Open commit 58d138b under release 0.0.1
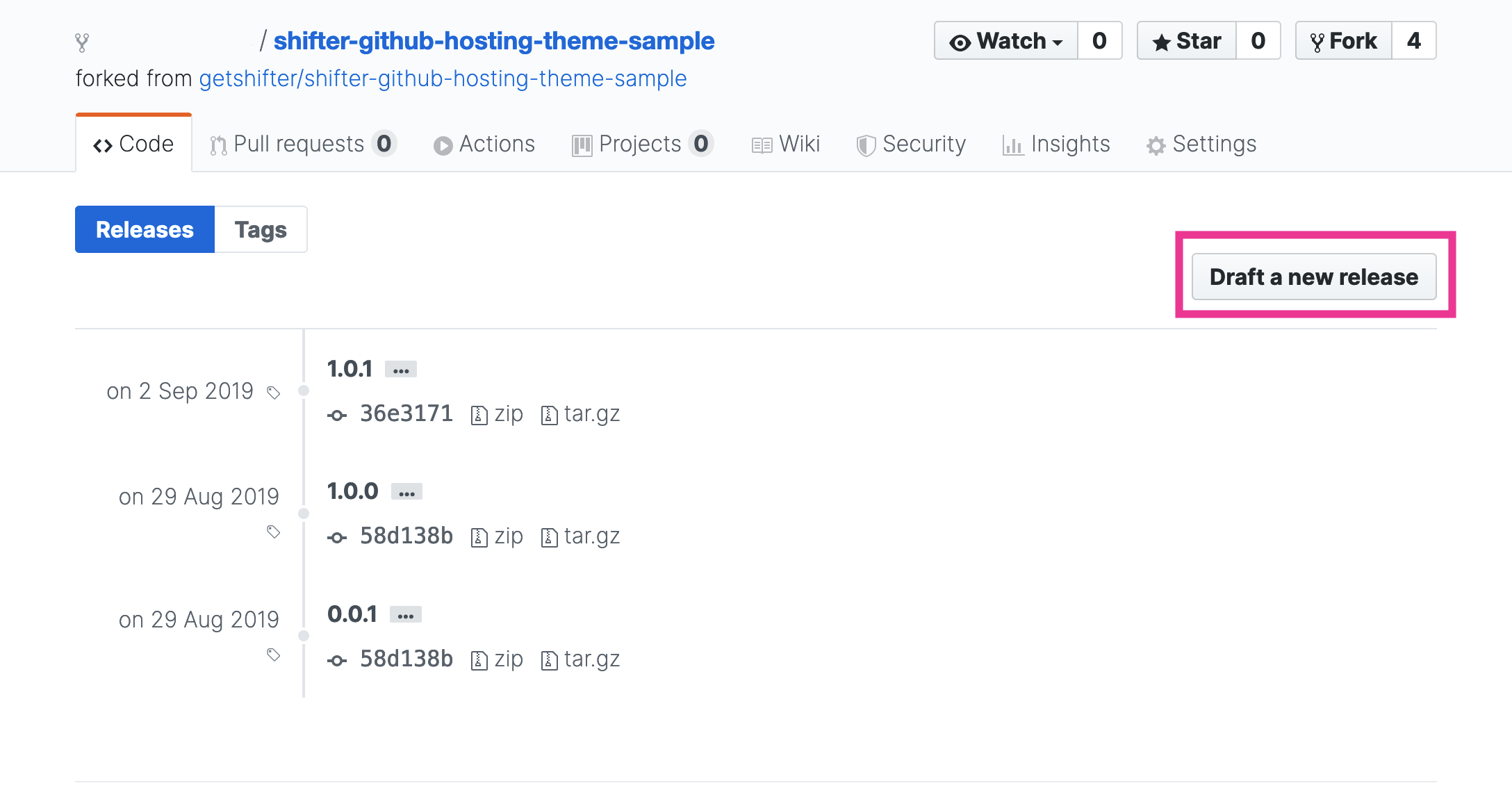This screenshot has height=797, width=1512. click(406, 659)
